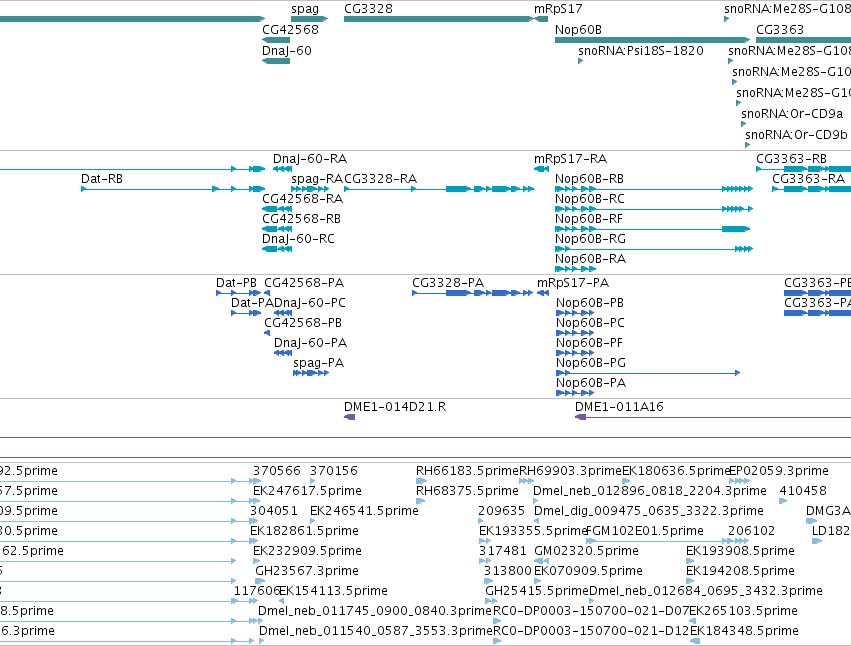Click the CG3328 gene label

(x=368, y=9)
